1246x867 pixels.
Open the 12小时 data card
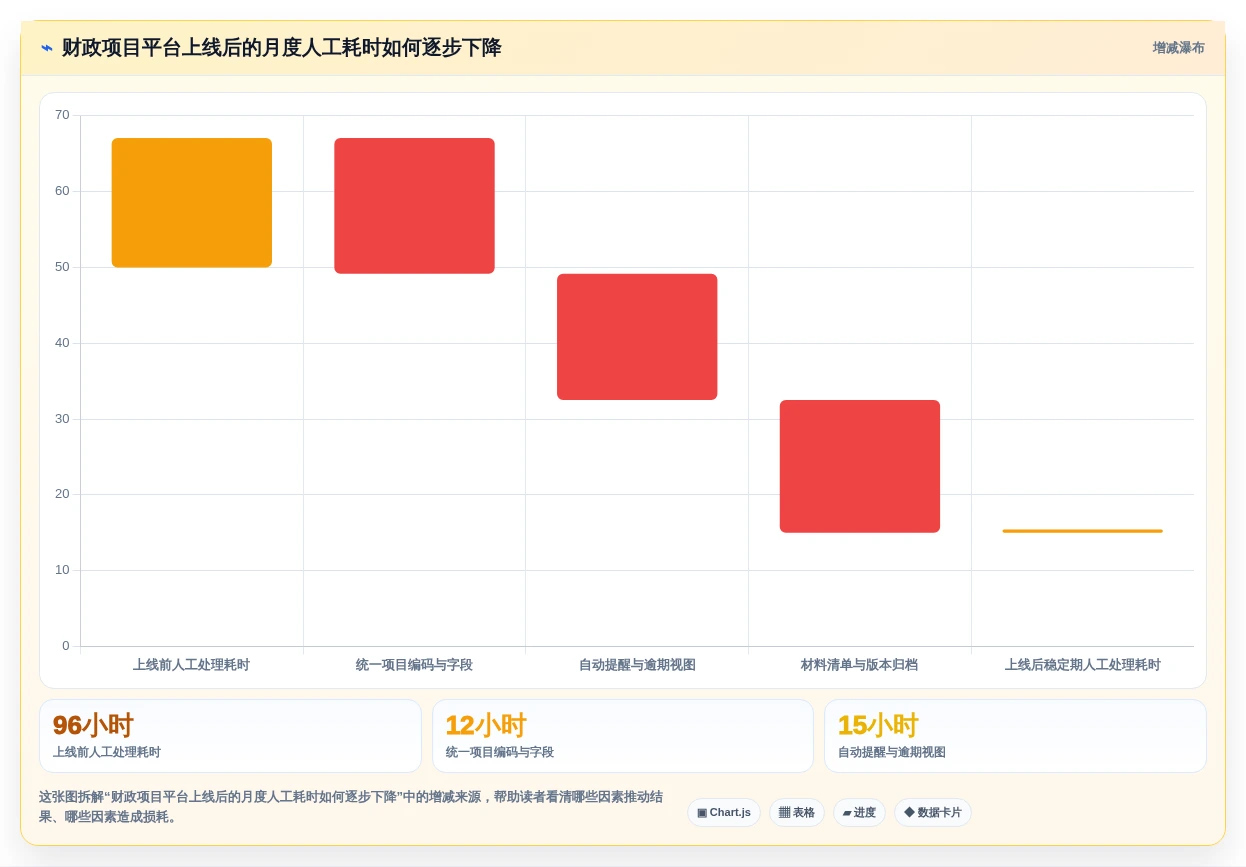click(623, 736)
